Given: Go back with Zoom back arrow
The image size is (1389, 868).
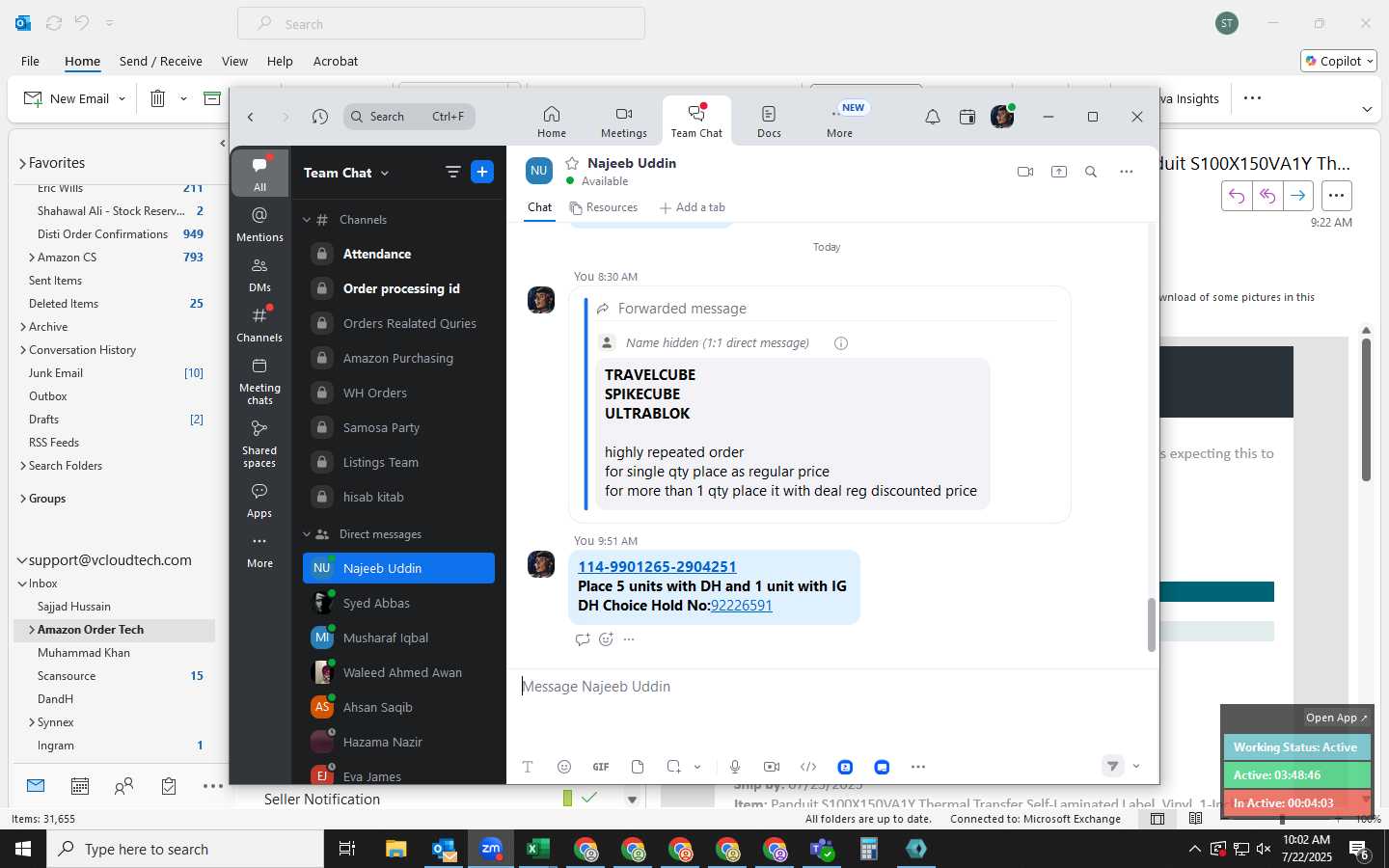Looking at the screenshot, I should pyautogui.click(x=251, y=117).
